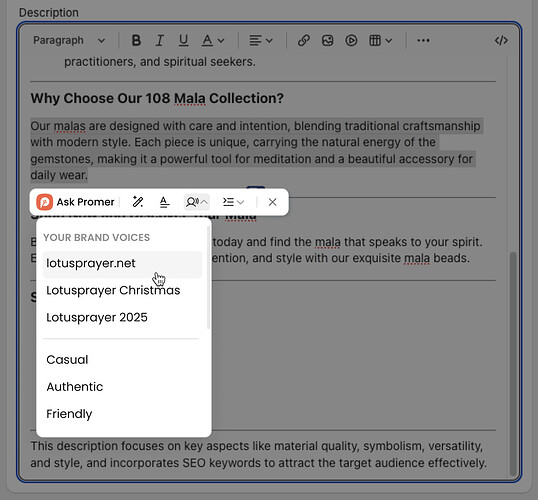Open HTML code view

tap(501, 40)
